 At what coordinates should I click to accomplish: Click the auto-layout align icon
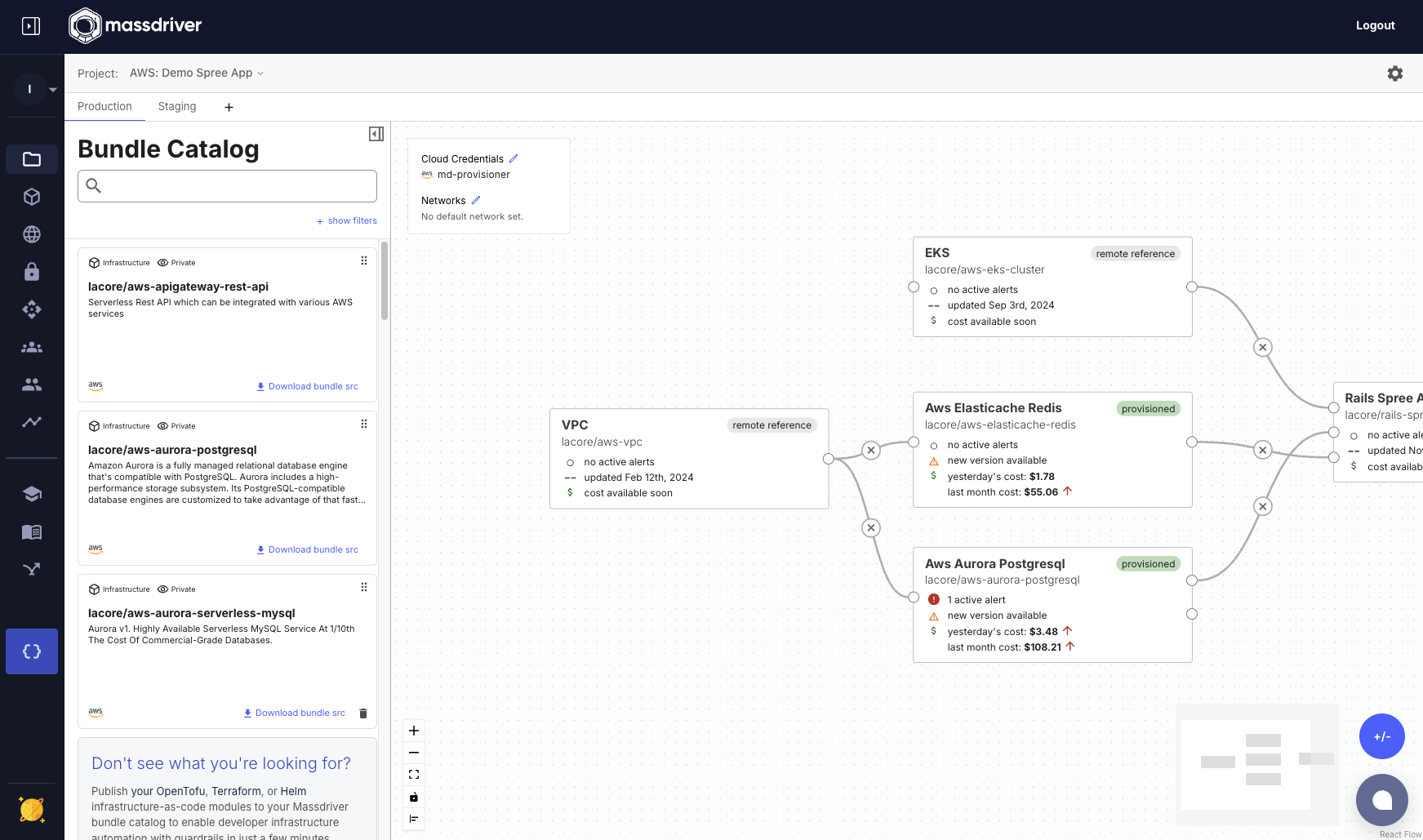tap(414, 819)
